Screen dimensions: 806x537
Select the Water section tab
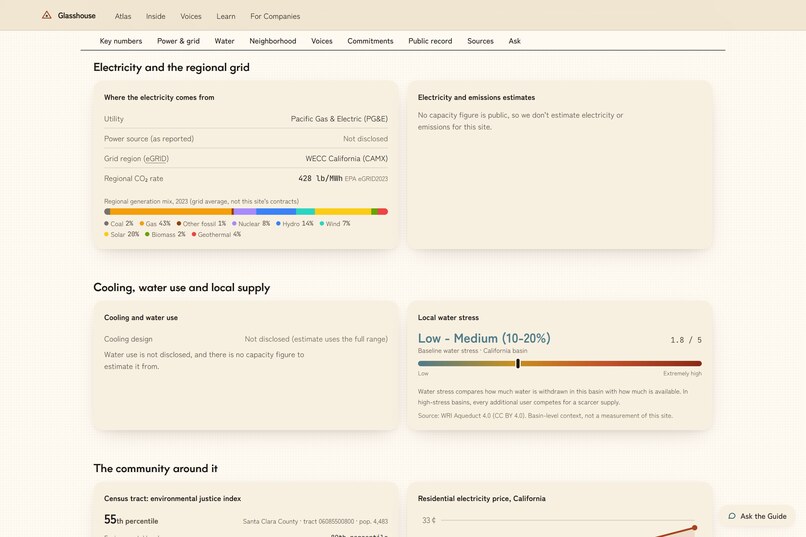(x=224, y=41)
